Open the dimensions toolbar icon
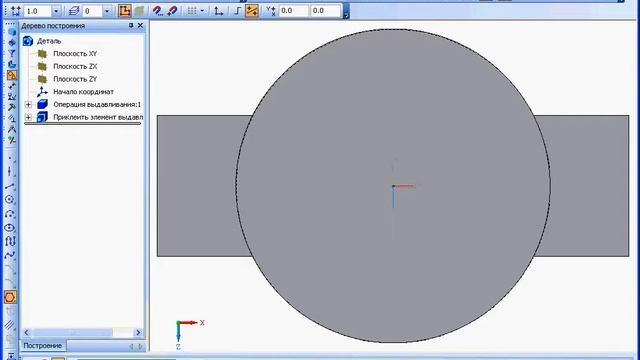This screenshot has width=640, height=360. pos(11,86)
